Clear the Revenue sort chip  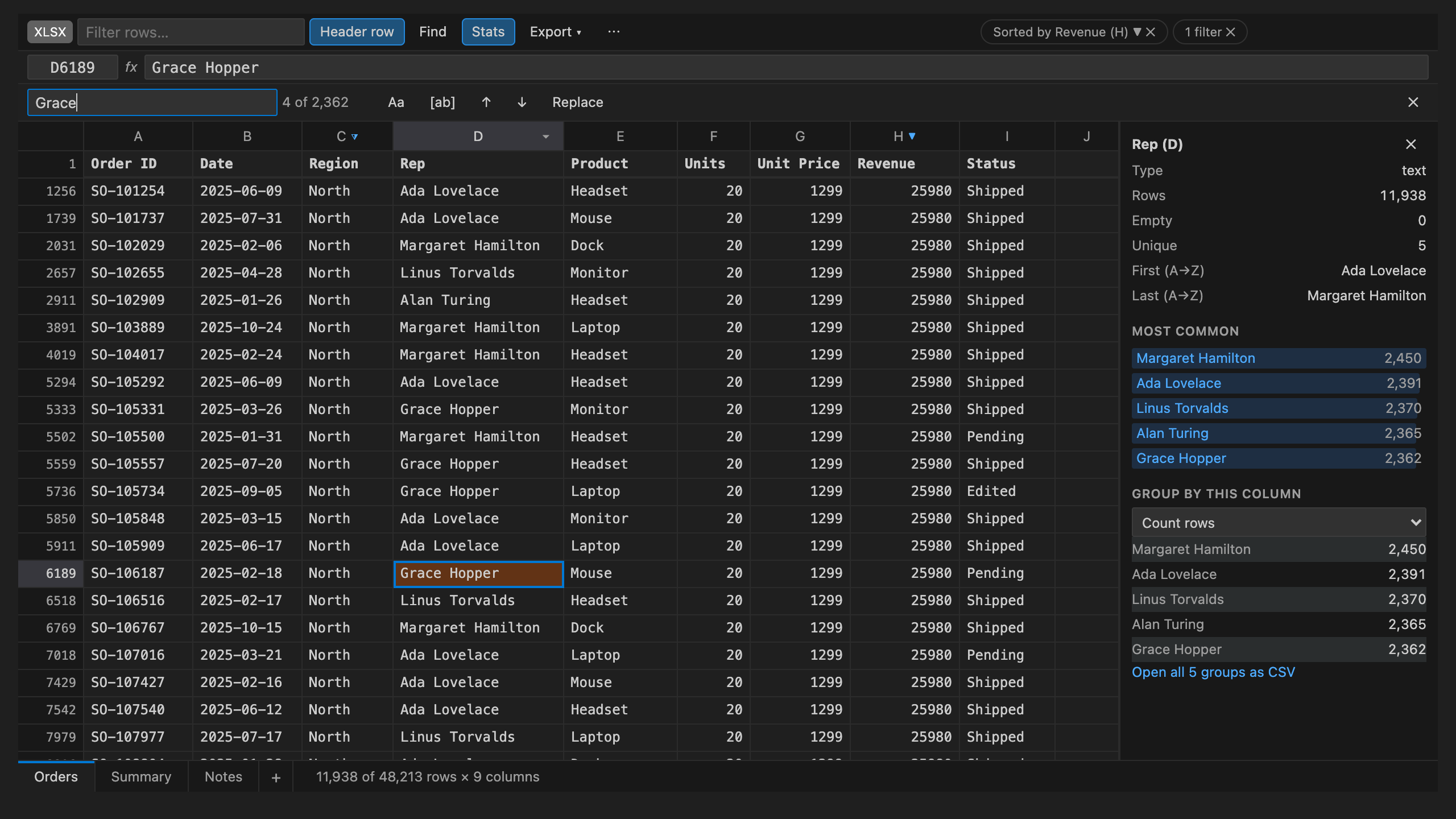[x=1151, y=32]
